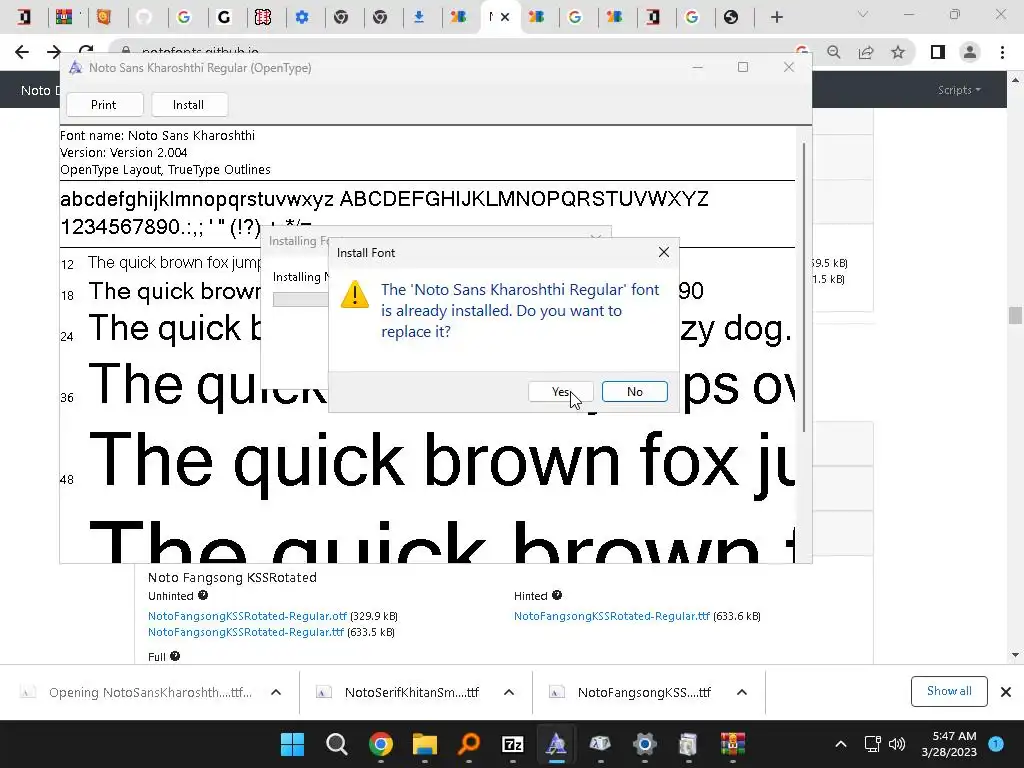Open Chrome zoom magnifier icon
The height and width of the screenshot is (768, 1024).
[x=833, y=52]
